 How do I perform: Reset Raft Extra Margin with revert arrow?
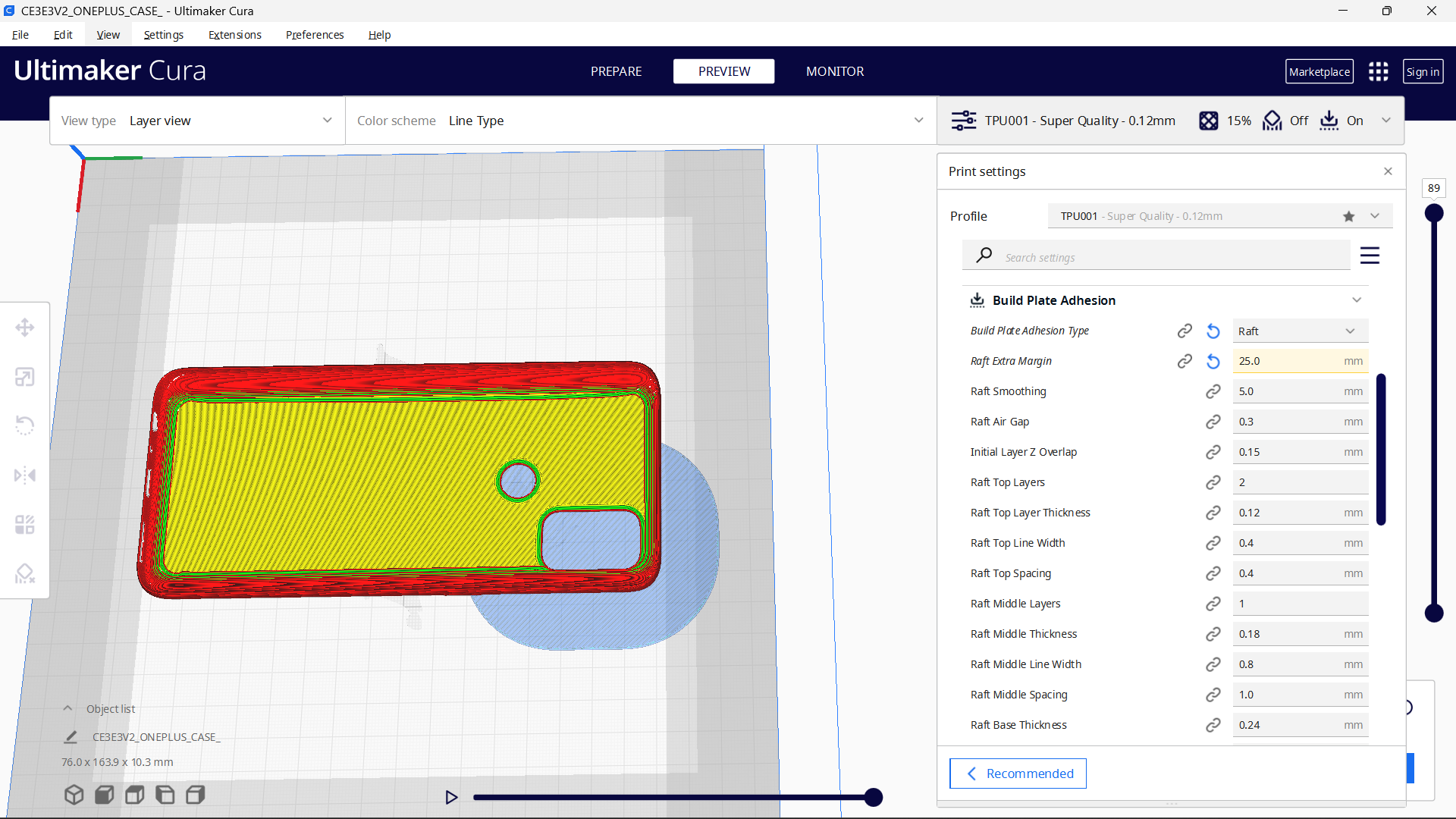1213,361
